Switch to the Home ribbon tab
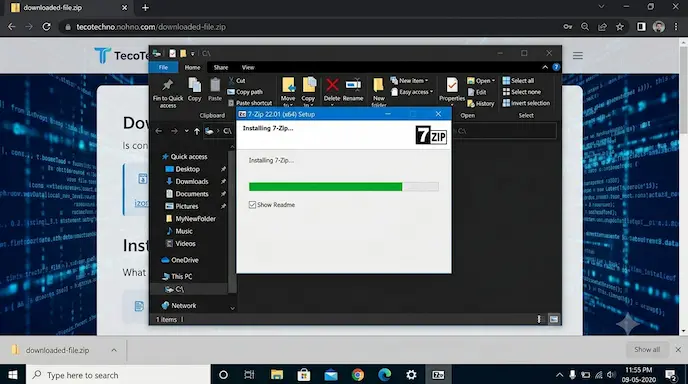The image size is (688, 384). [192, 67]
